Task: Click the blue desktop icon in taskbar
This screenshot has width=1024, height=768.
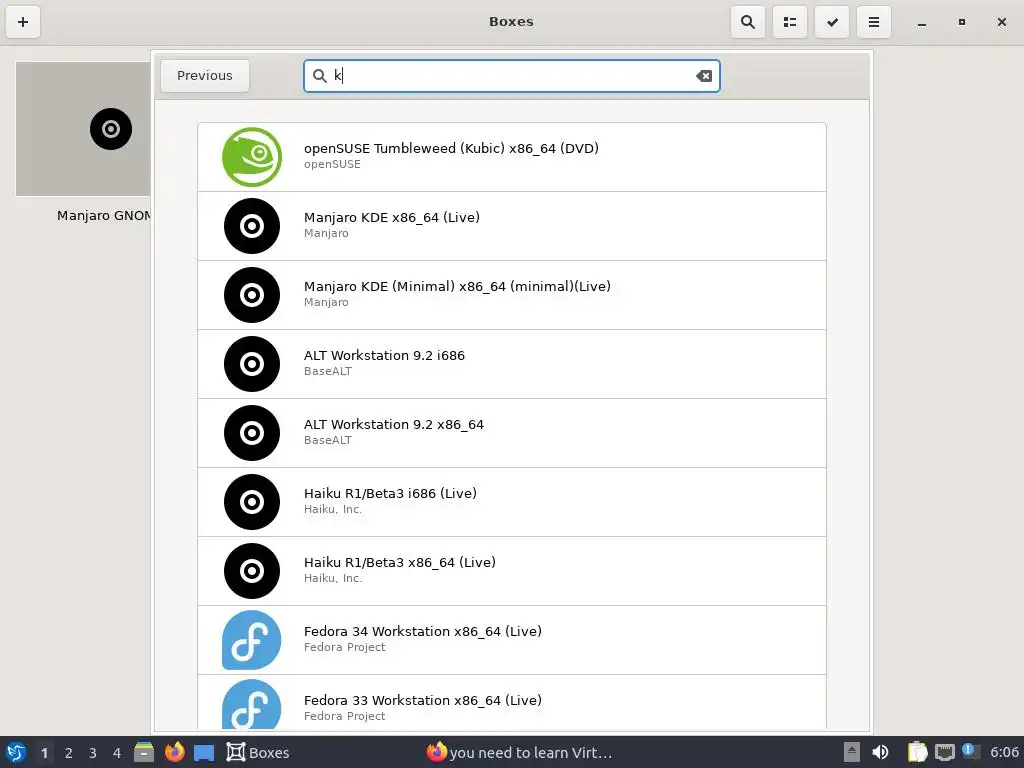Action: pos(204,752)
